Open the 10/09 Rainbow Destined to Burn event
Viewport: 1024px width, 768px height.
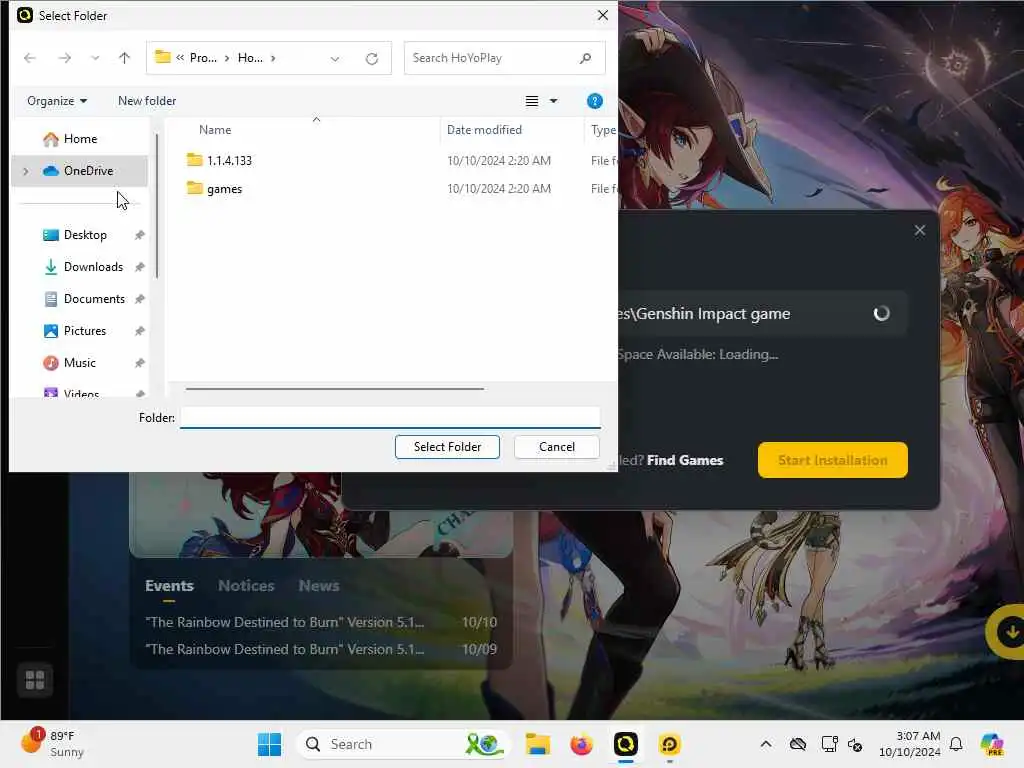321,649
